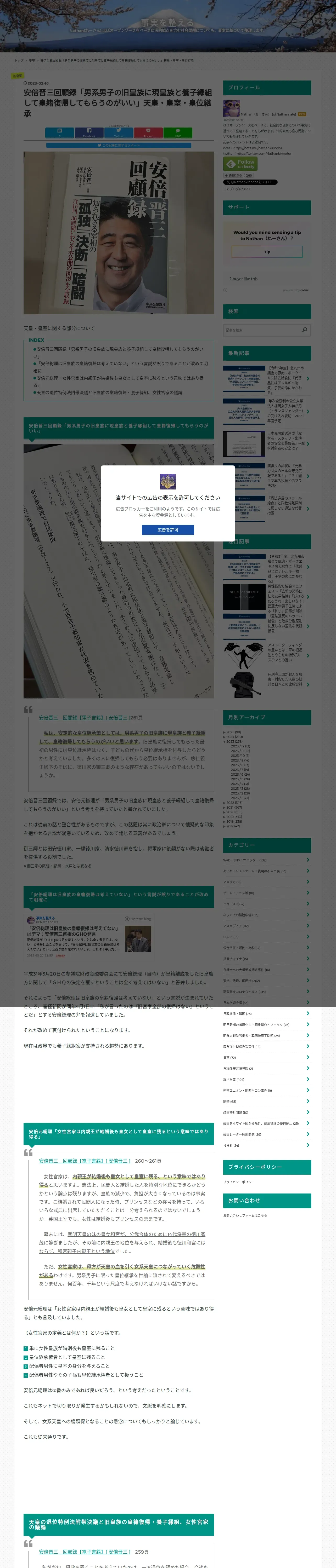Open the book cover photo of 安倍晋三回顧録
336x1568 pixels.
pyautogui.click(x=118, y=233)
